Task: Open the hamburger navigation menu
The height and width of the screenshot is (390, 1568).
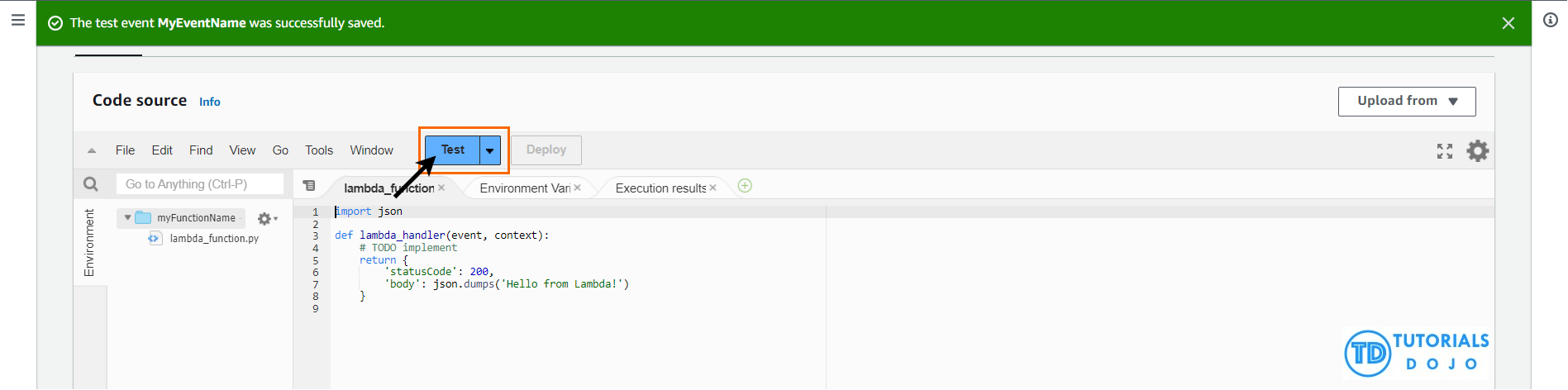Action: click(x=17, y=20)
